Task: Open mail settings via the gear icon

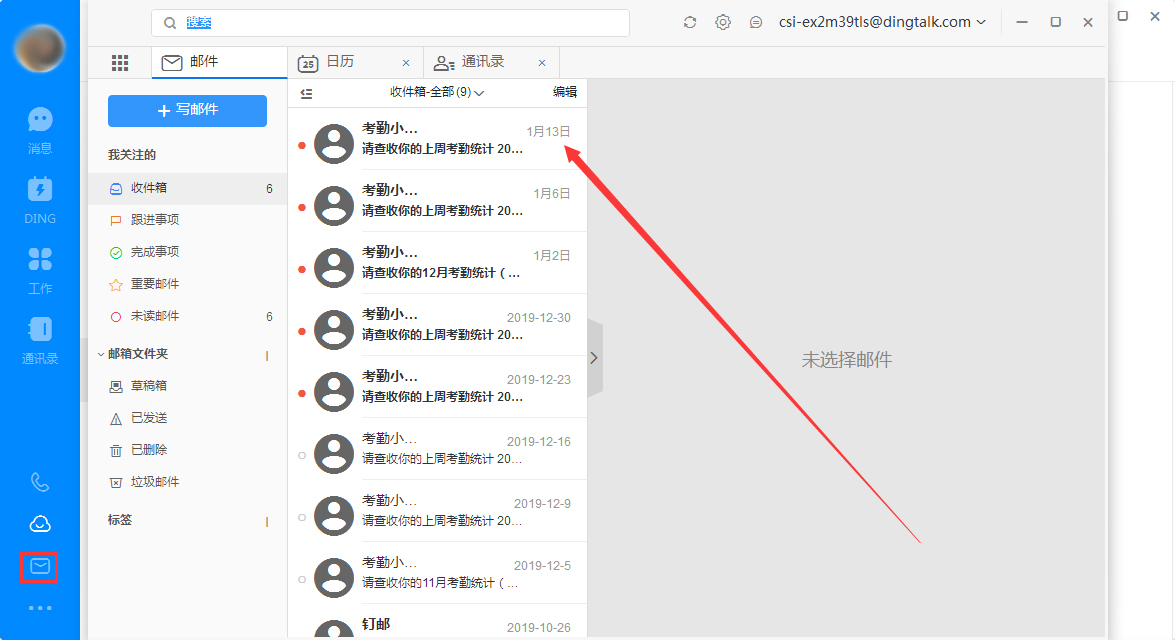Action: (723, 21)
